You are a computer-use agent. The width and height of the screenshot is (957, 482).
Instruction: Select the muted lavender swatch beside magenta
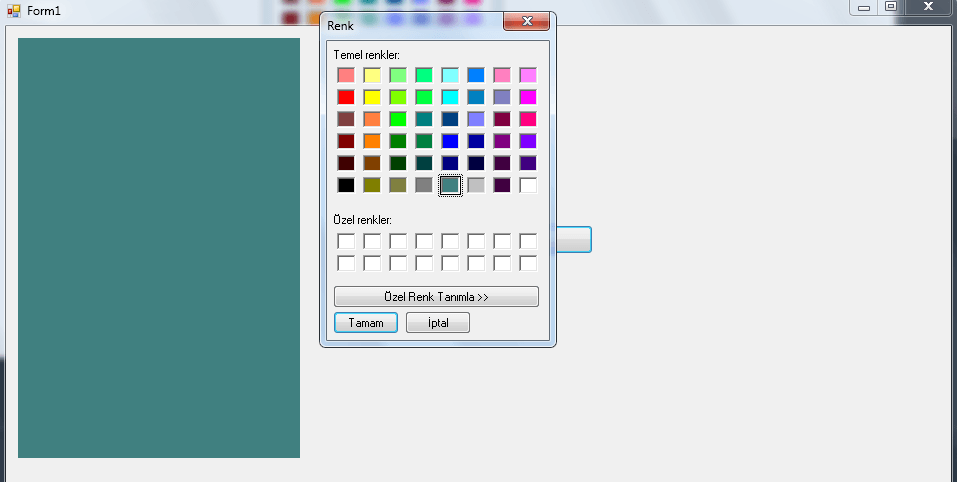pos(502,97)
